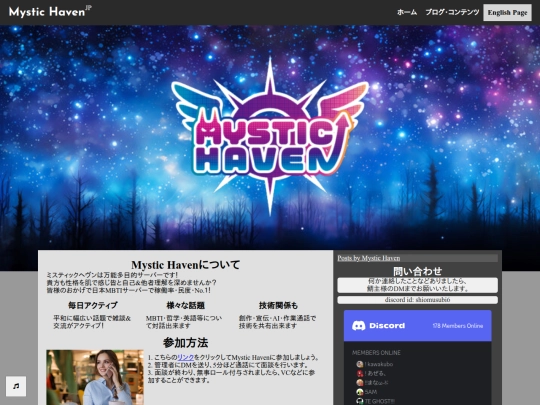Click the Mystic Haven winged logo

tap(270, 136)
